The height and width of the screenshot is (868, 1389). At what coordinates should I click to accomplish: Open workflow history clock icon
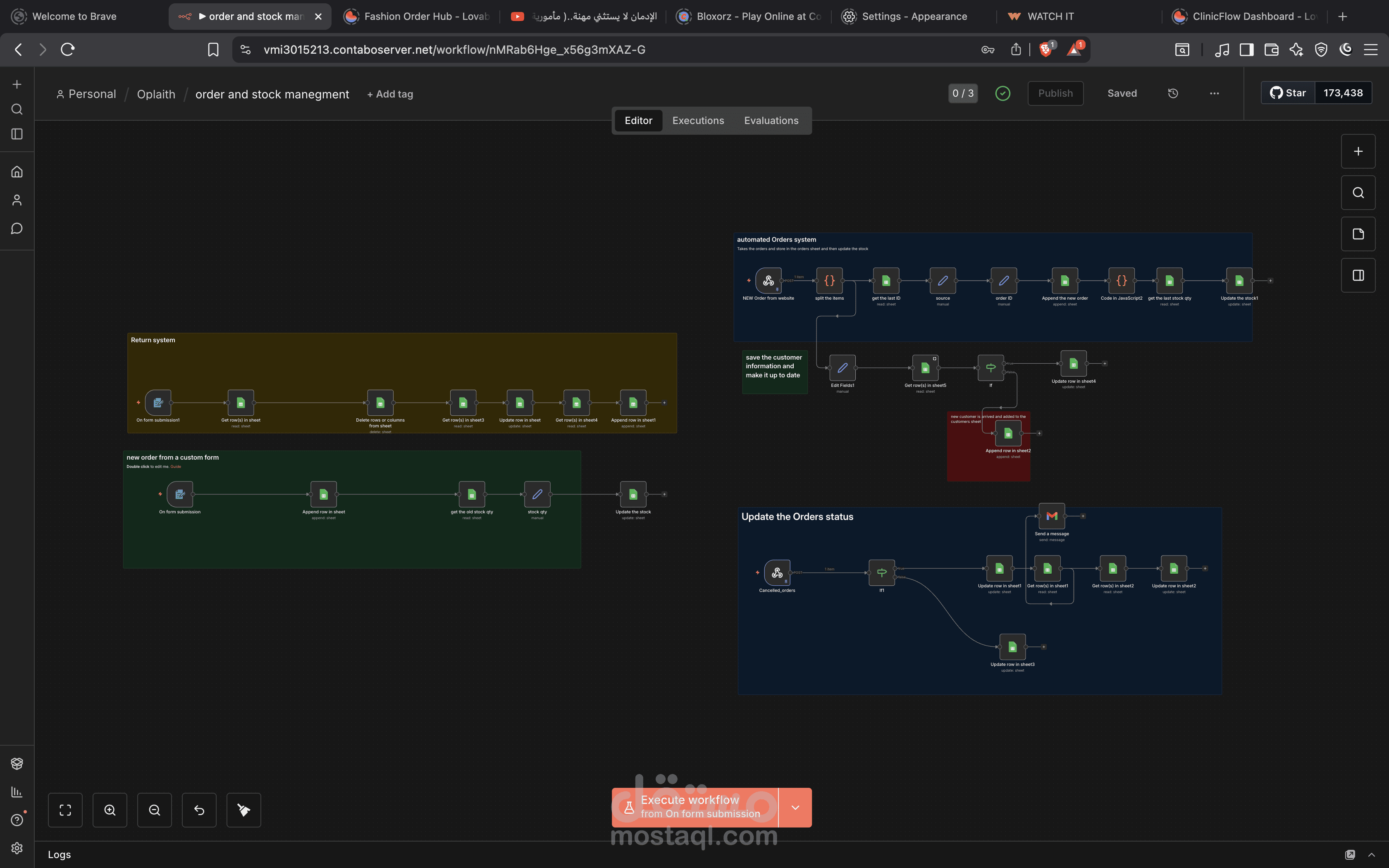pyautogui.click(x=1173, y=93)
